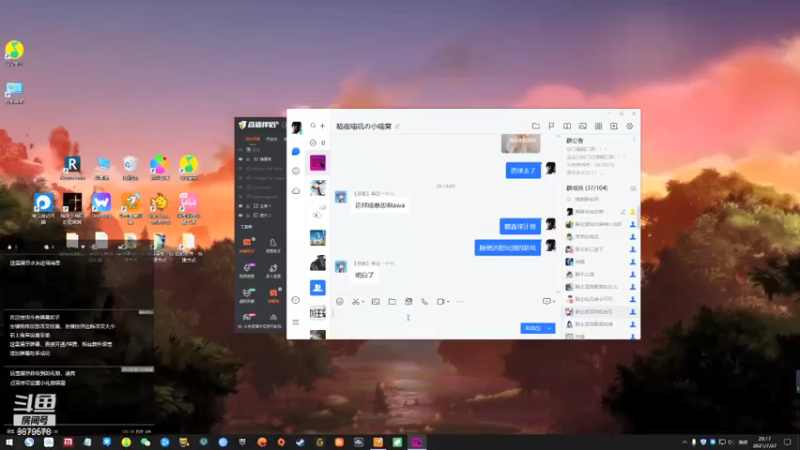Click the scissors screenshot tool
This screenshot has height=450, width=800.
click(356, 302)
